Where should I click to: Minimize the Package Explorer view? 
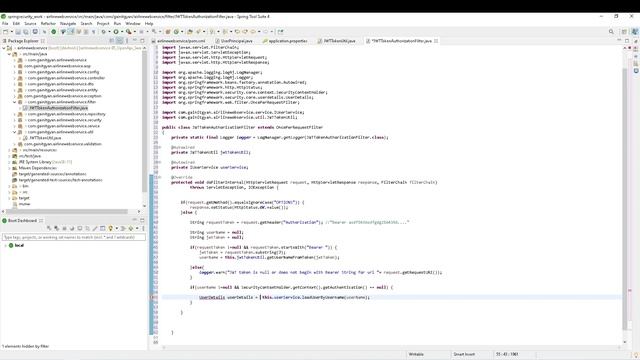coord(135,41)
